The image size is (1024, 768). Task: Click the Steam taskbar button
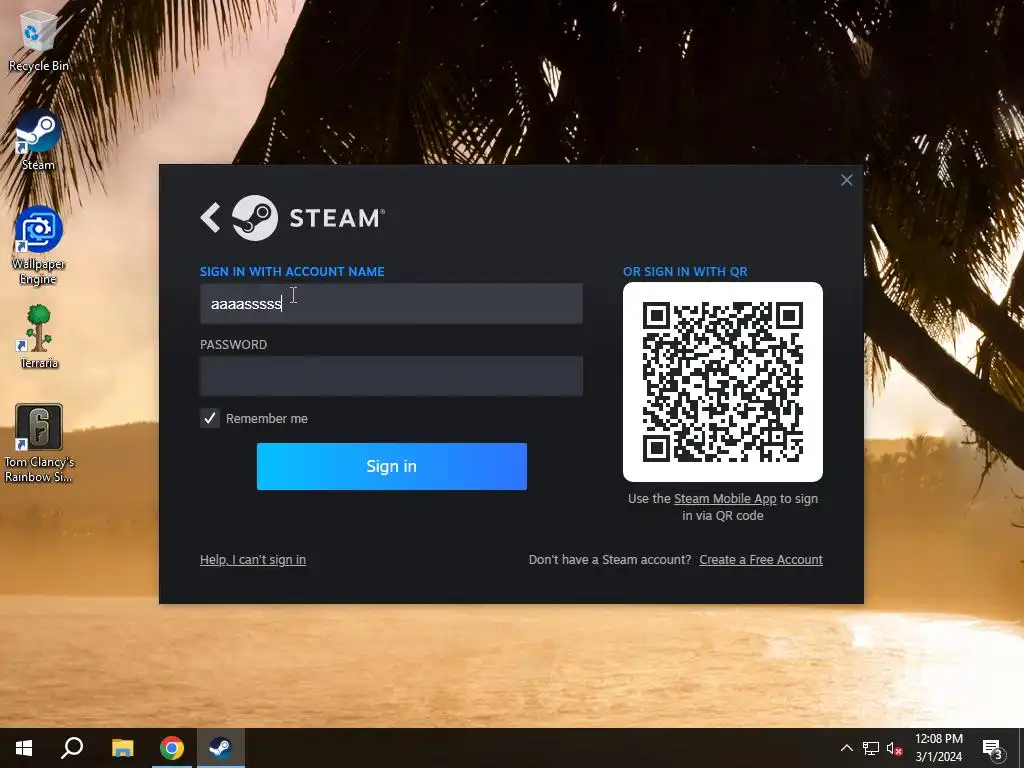(x=221, y=748)
